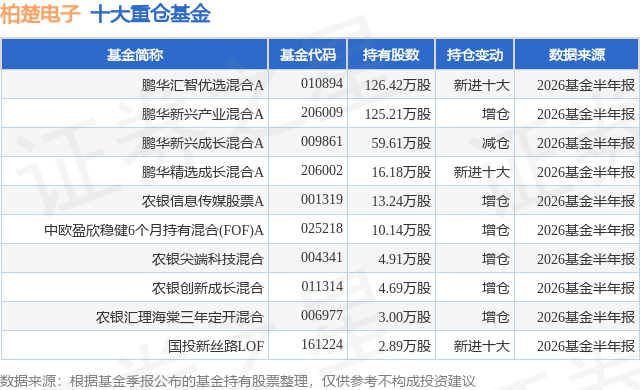
Task: Click fund code 161224
Action: point(322,344)
